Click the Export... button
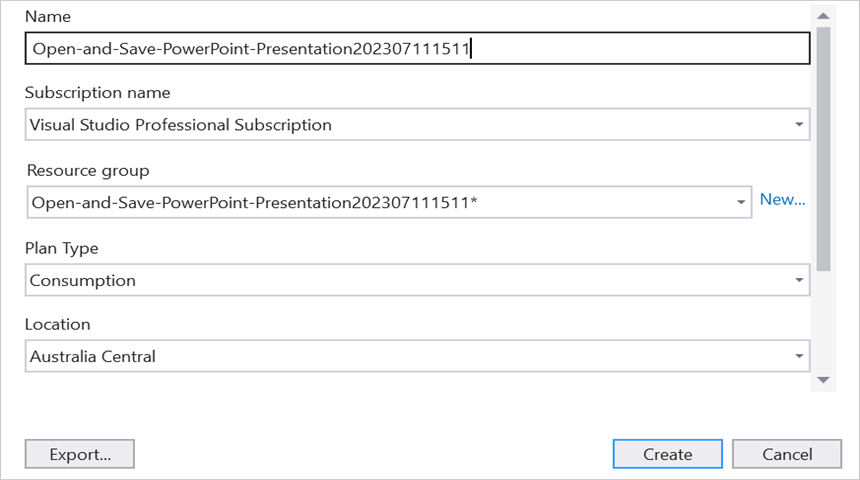This screenshot has height=480, width=860. pos(79,454)
